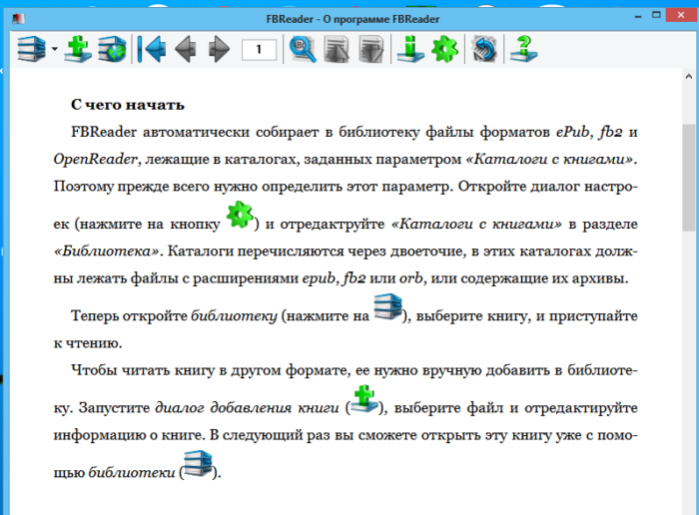Viewport: 699px width, 515px height.
Task: Click the heading 'С чего начать'
Action: click(127, 105)
